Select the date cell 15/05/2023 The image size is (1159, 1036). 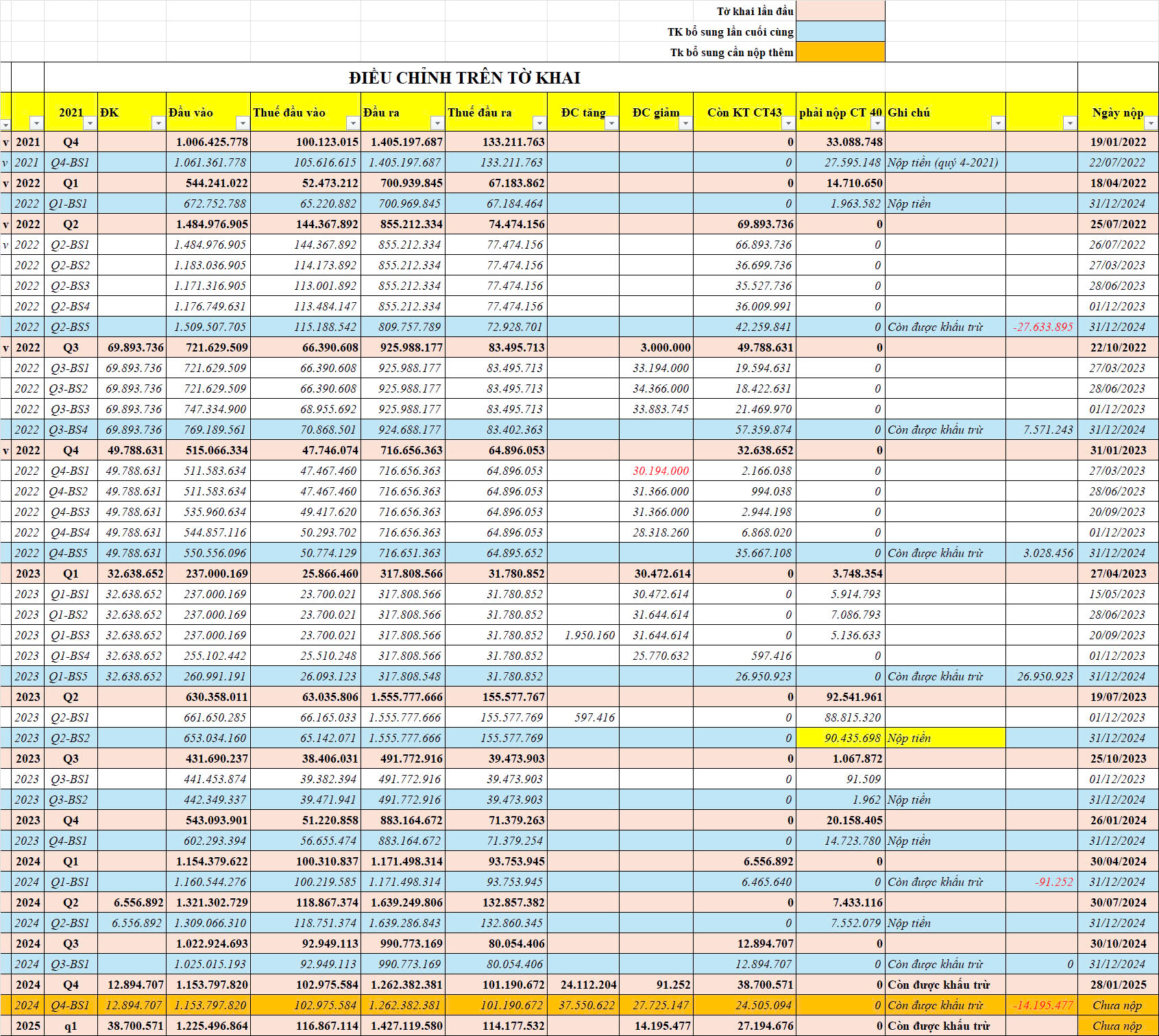click(x=1118, y=594)
